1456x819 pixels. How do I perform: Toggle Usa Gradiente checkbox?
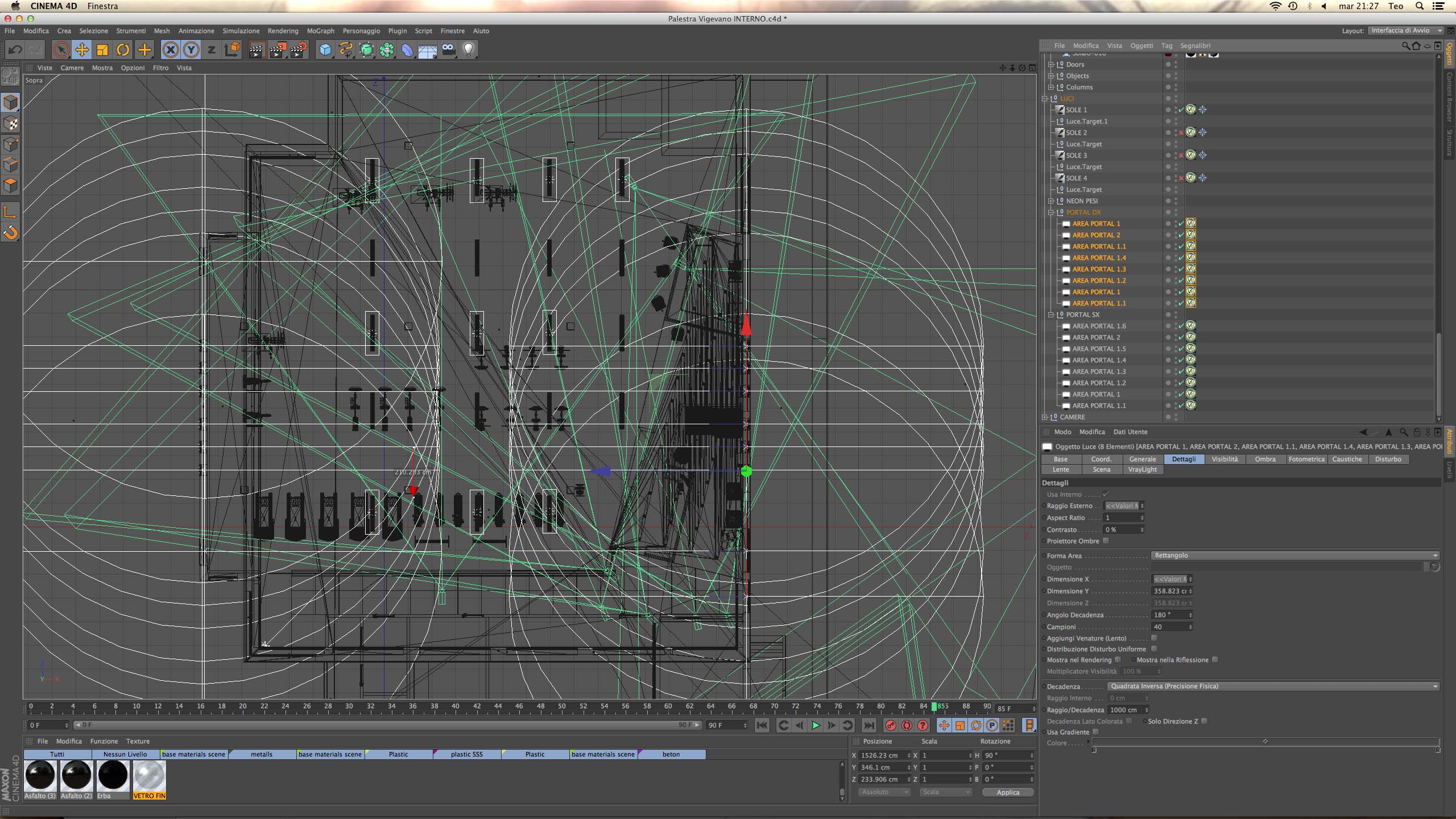coord(1095,732)
